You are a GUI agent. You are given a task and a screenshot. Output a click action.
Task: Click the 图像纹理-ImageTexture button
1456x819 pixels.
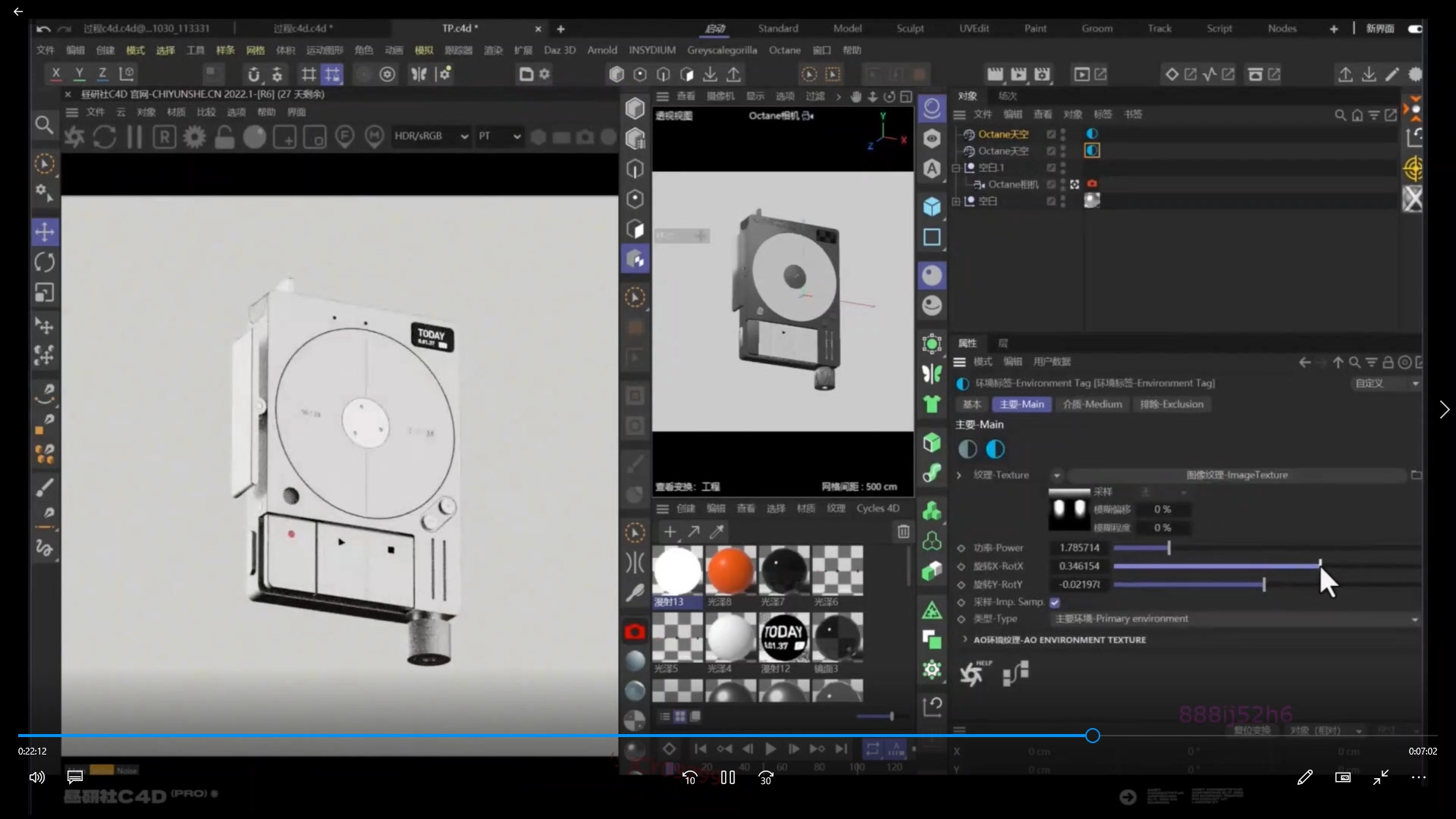(x=1236, y=475)
